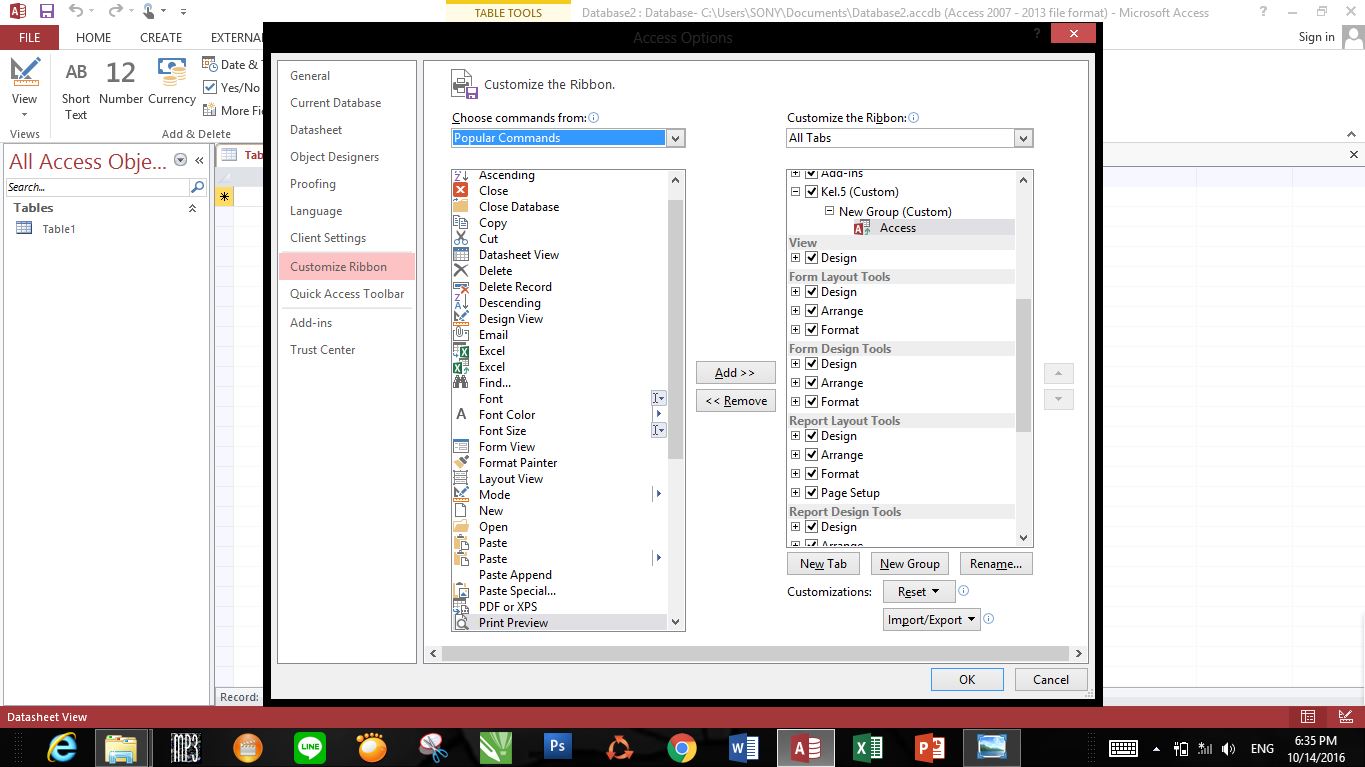This screenshot has width=1365, height=767.
Task: Click the navigation pane Search box
Action: pos(98,187)
